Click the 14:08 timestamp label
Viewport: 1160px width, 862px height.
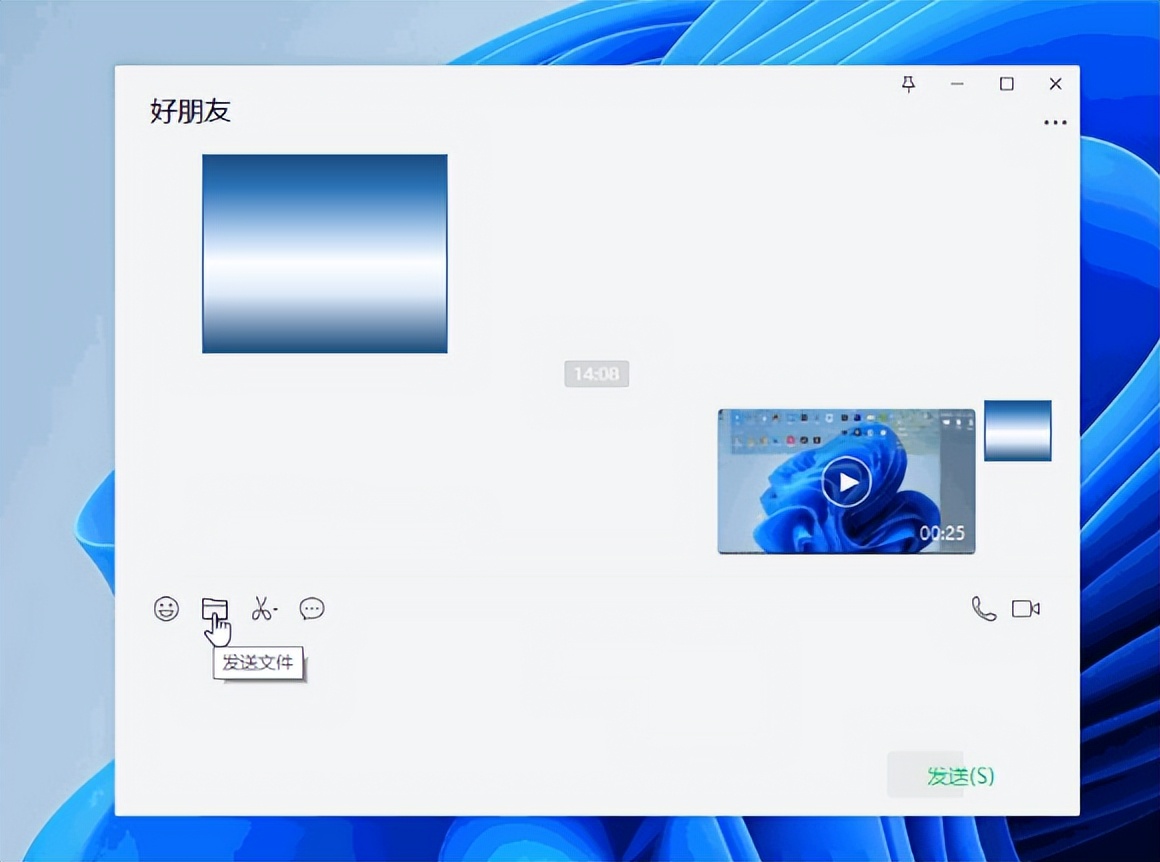coord(596,374)
